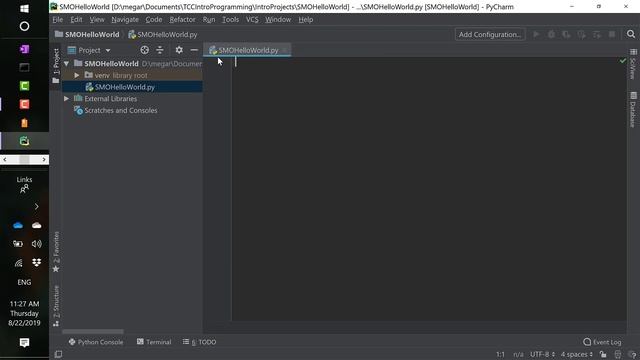Open the Run menu
640x360 pixels.
click(209, 20)
